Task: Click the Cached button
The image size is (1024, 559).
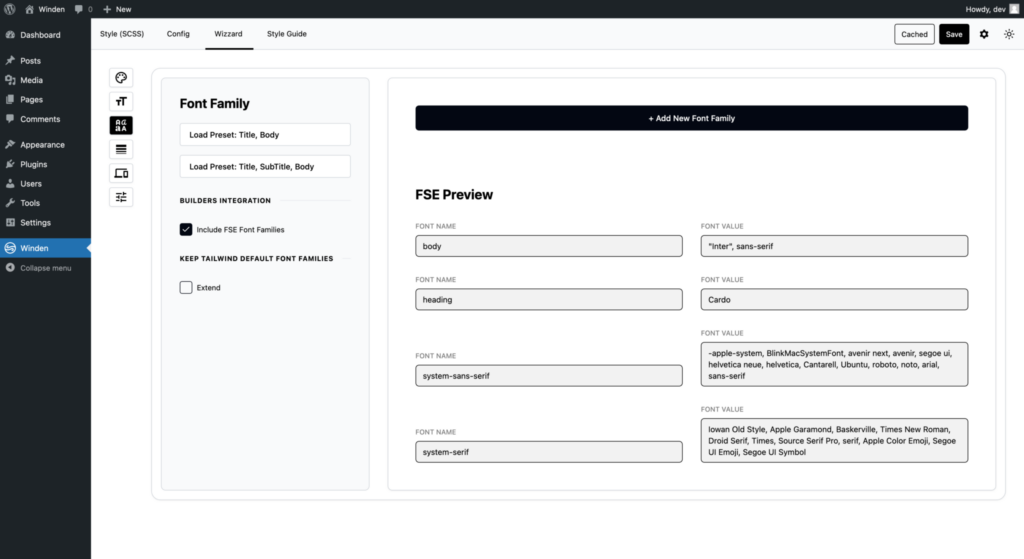Action: point(914,34)
